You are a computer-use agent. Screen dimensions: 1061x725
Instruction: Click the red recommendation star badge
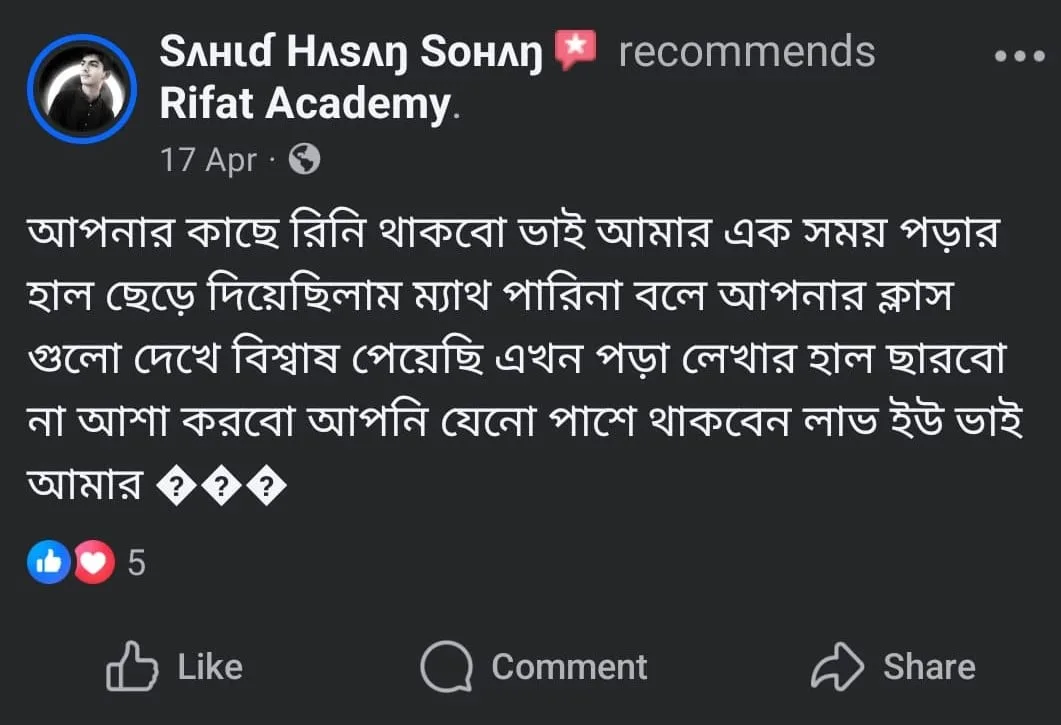[575, 50]
